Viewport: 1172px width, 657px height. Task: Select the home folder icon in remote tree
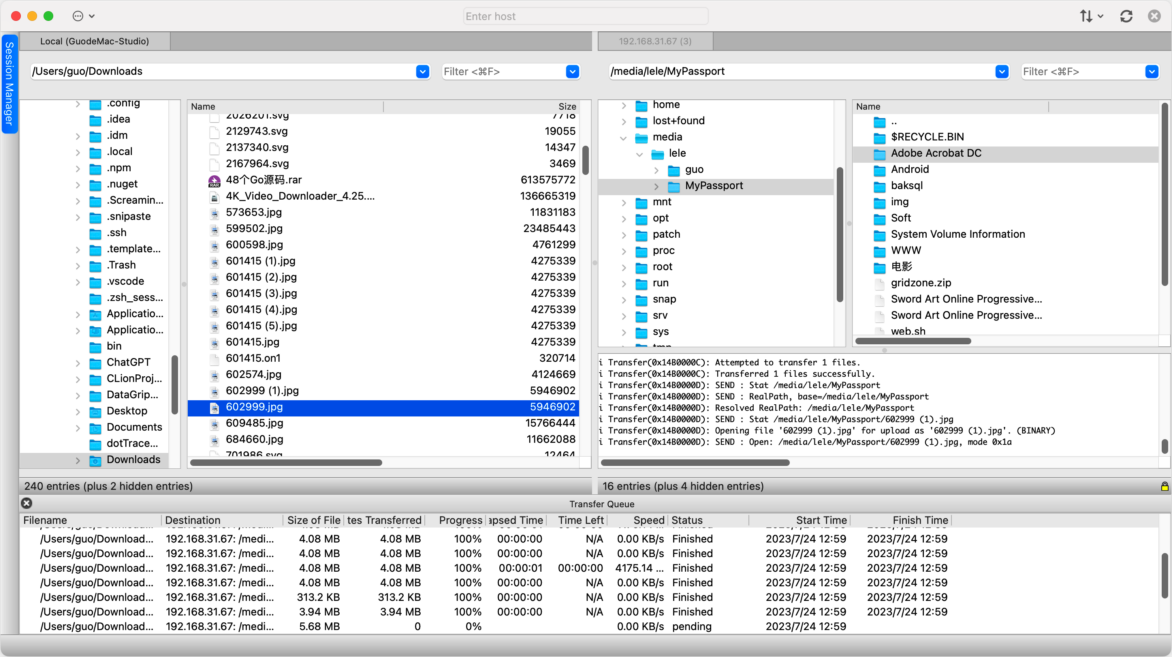coord(641,105)
